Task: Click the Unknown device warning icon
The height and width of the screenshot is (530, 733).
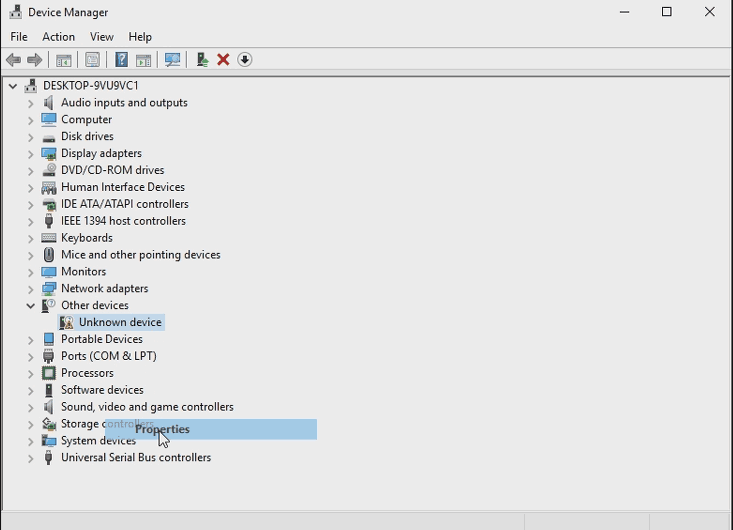Action: pos(66,322)
